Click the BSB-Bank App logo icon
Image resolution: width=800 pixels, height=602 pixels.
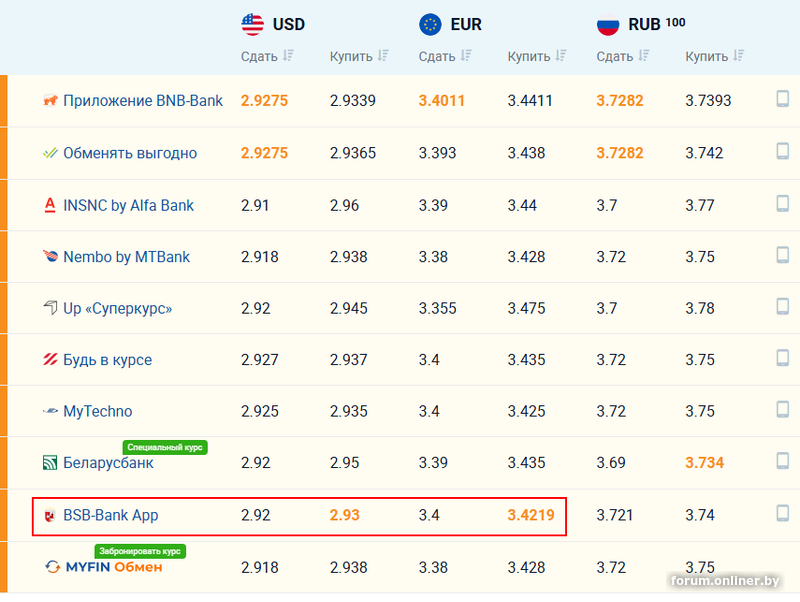point(50,516)
